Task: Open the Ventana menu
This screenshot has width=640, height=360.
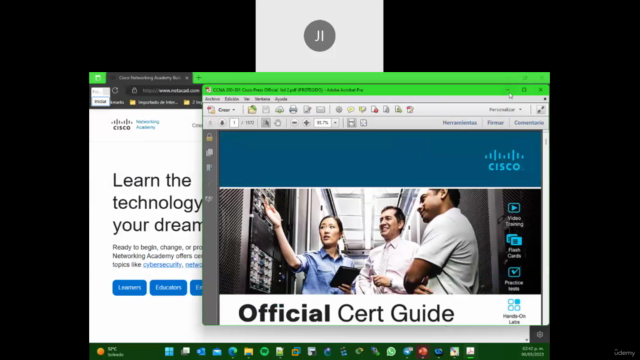Action: 262,99
